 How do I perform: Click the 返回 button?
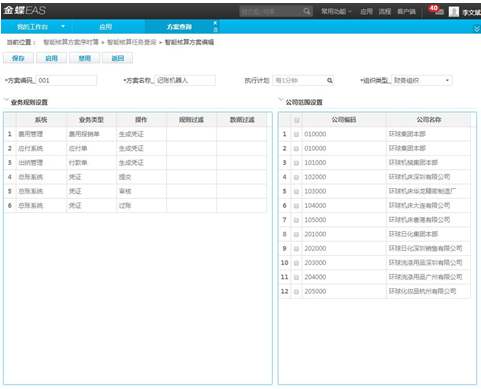[118, 58]
